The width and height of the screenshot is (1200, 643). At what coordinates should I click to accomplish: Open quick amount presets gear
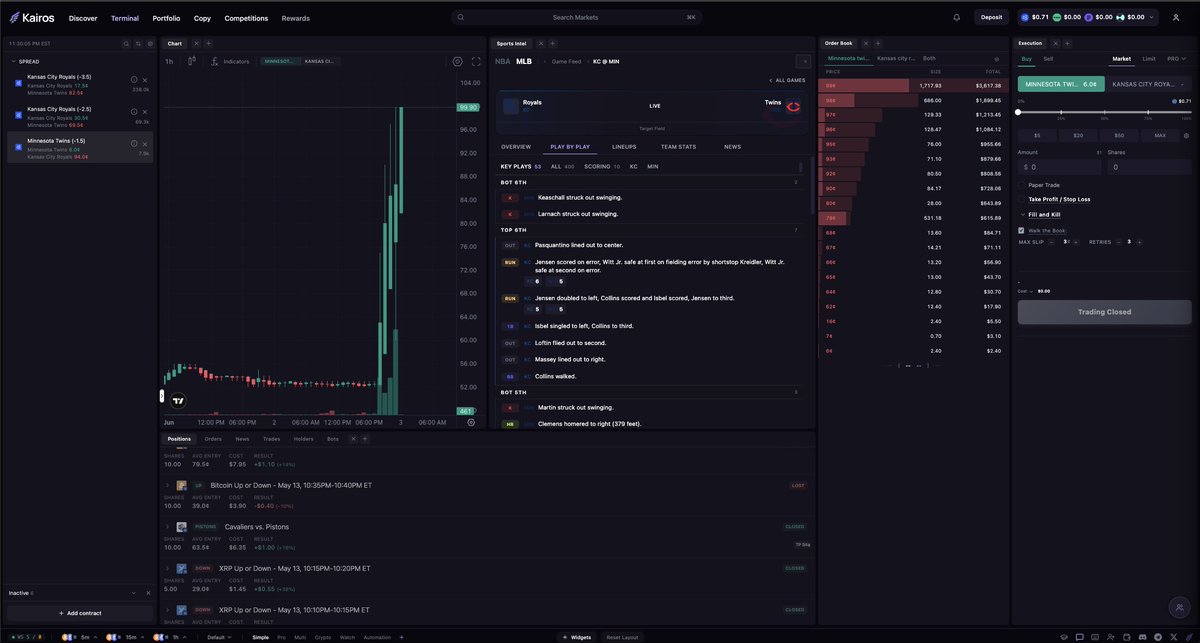[1186, 135]
